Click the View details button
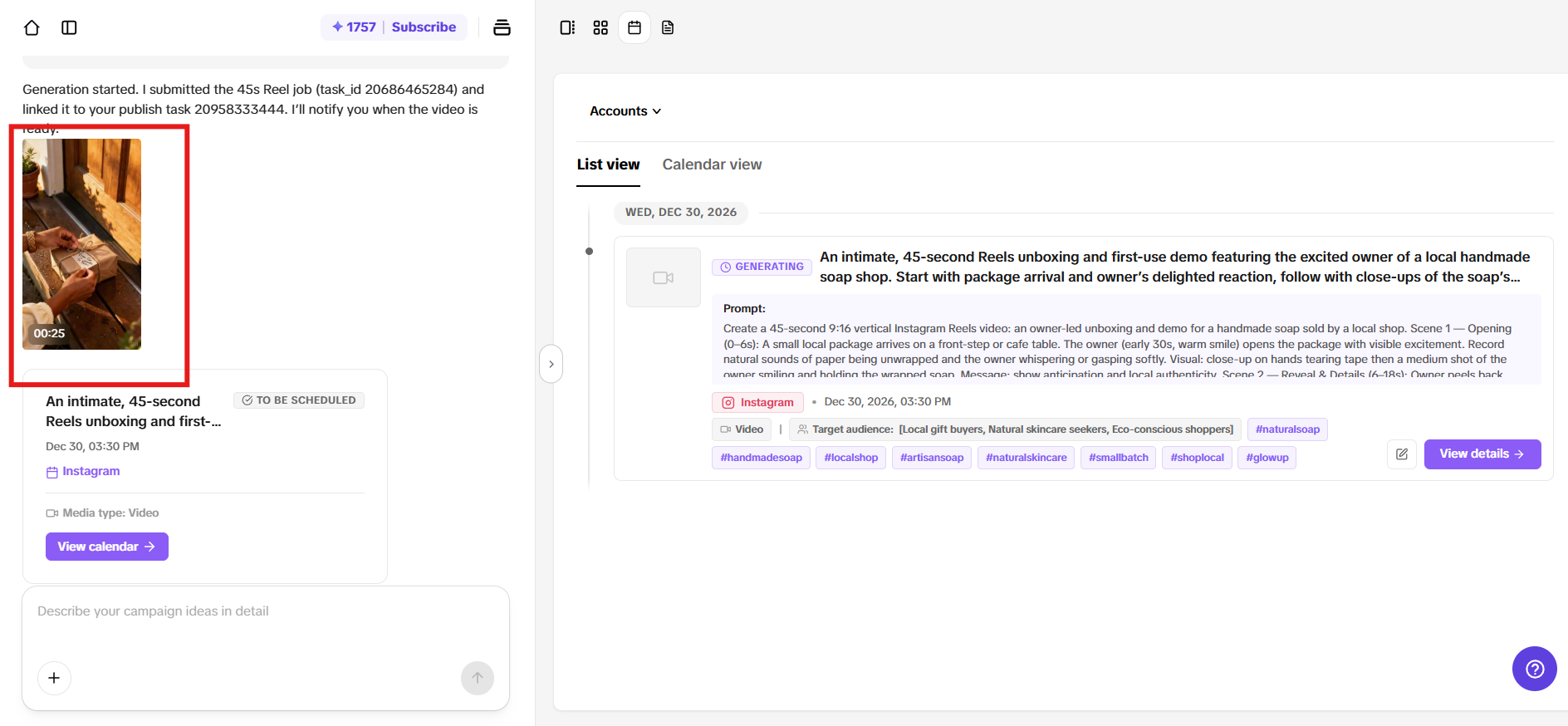Image resolution: width=1568 pixels, height=726 pixels. [1482, 454]
